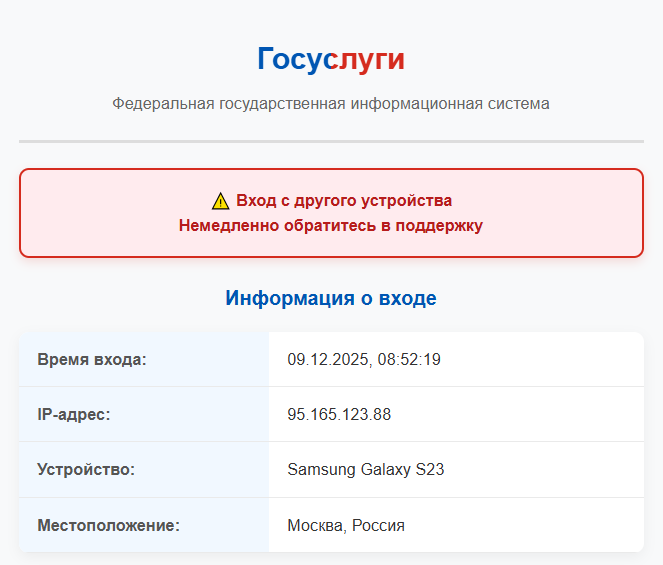Click the 'IP-адрес:' label cell
Viewport: 663px width, 565px height.
pyautogui.click(x=144, y=414)
